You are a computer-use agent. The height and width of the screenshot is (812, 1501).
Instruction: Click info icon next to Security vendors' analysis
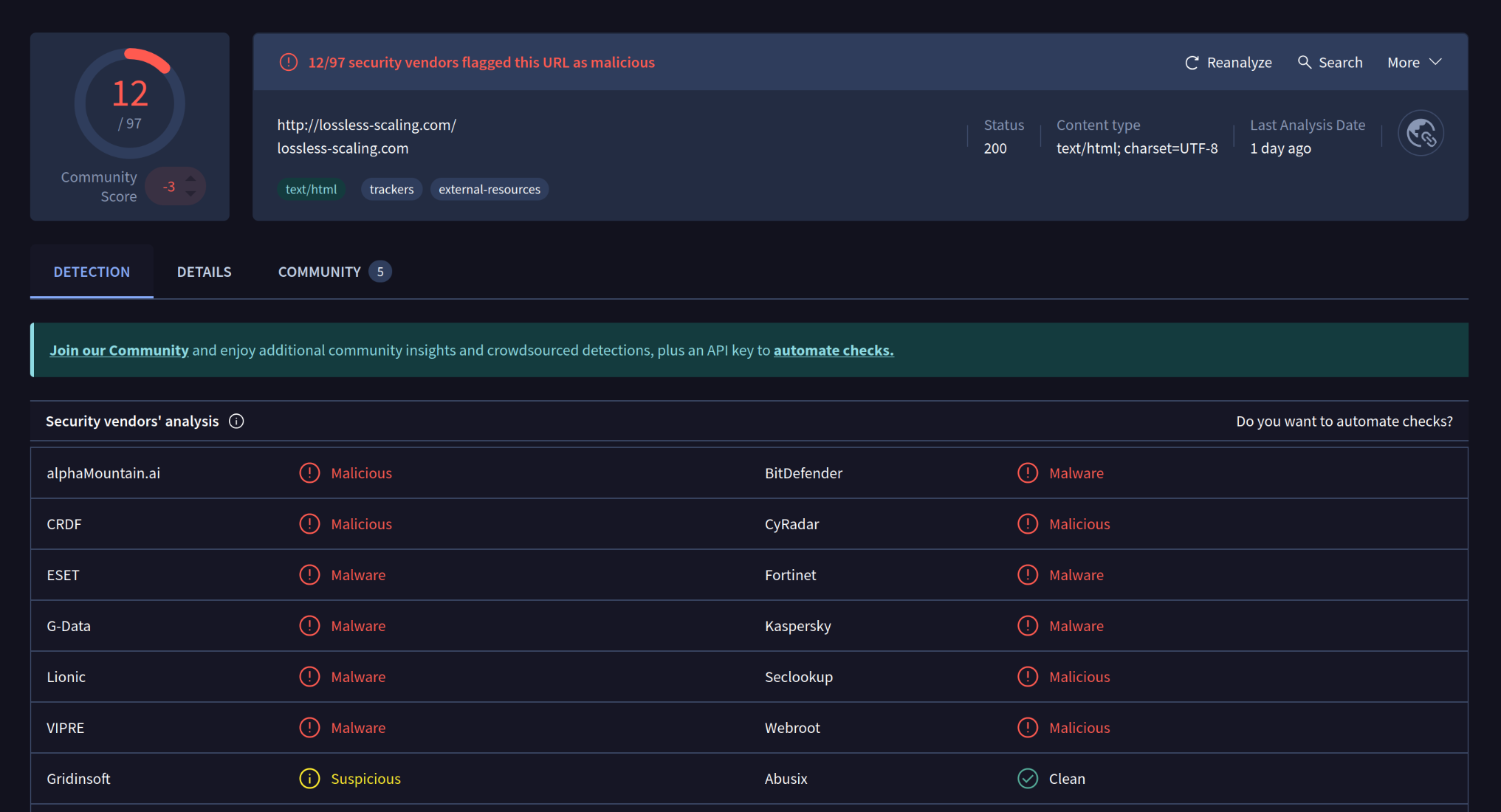[x=236, y=422]
